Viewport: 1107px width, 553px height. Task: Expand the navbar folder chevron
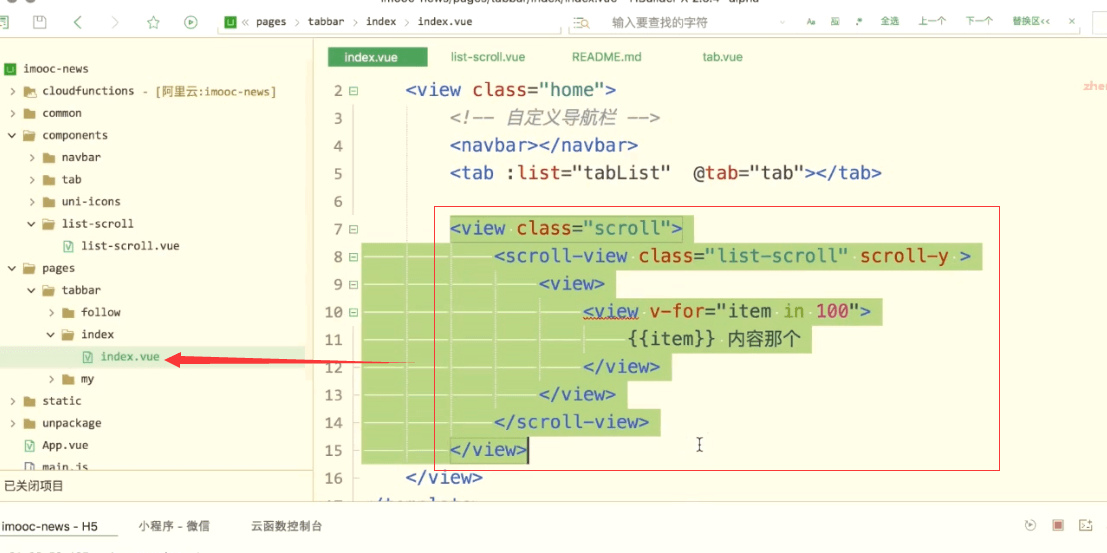click(x=32, y=157)
